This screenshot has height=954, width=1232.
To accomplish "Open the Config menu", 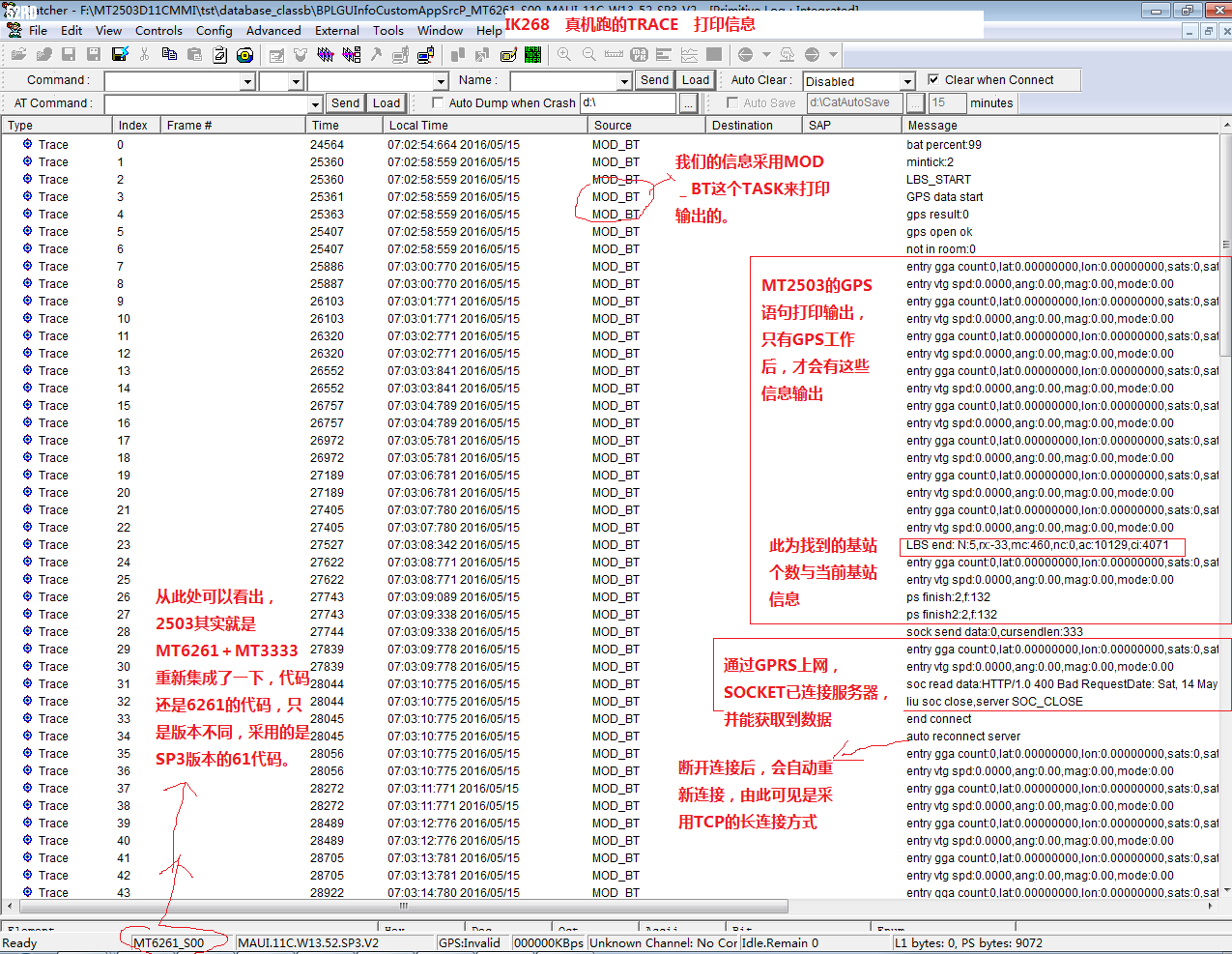I will tap(215, 30).
